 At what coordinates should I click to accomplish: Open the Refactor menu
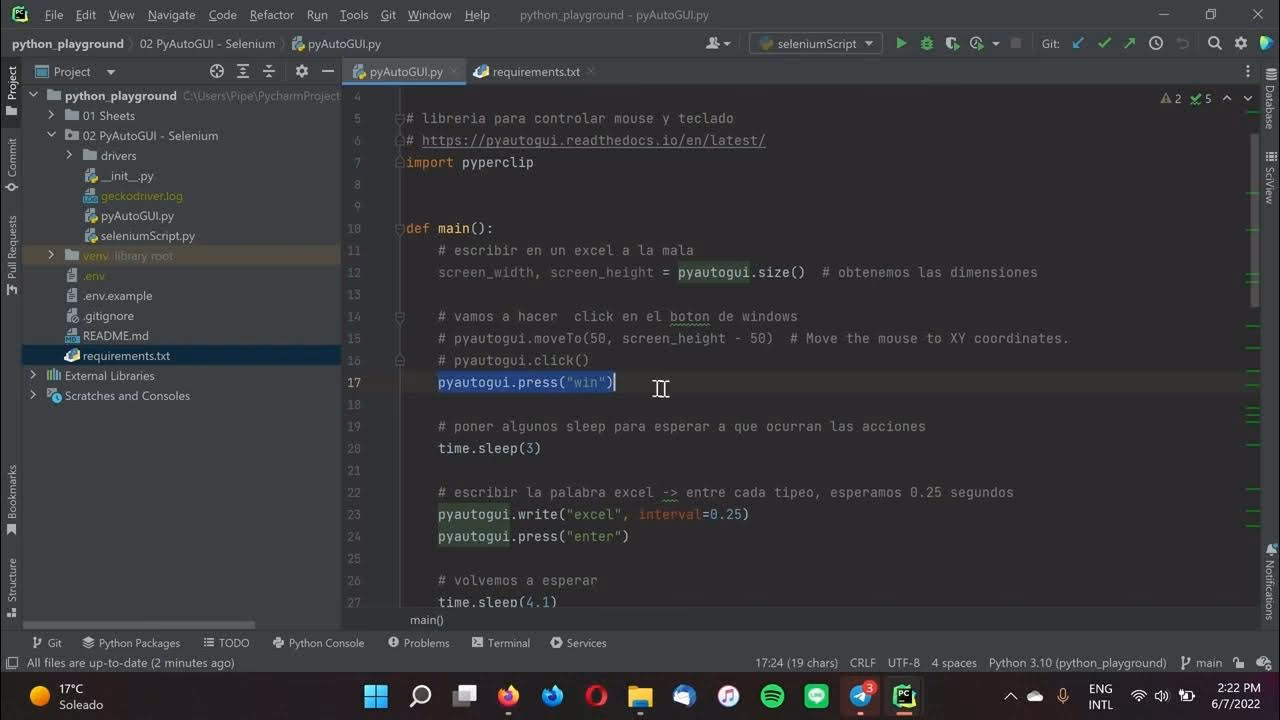271,15
